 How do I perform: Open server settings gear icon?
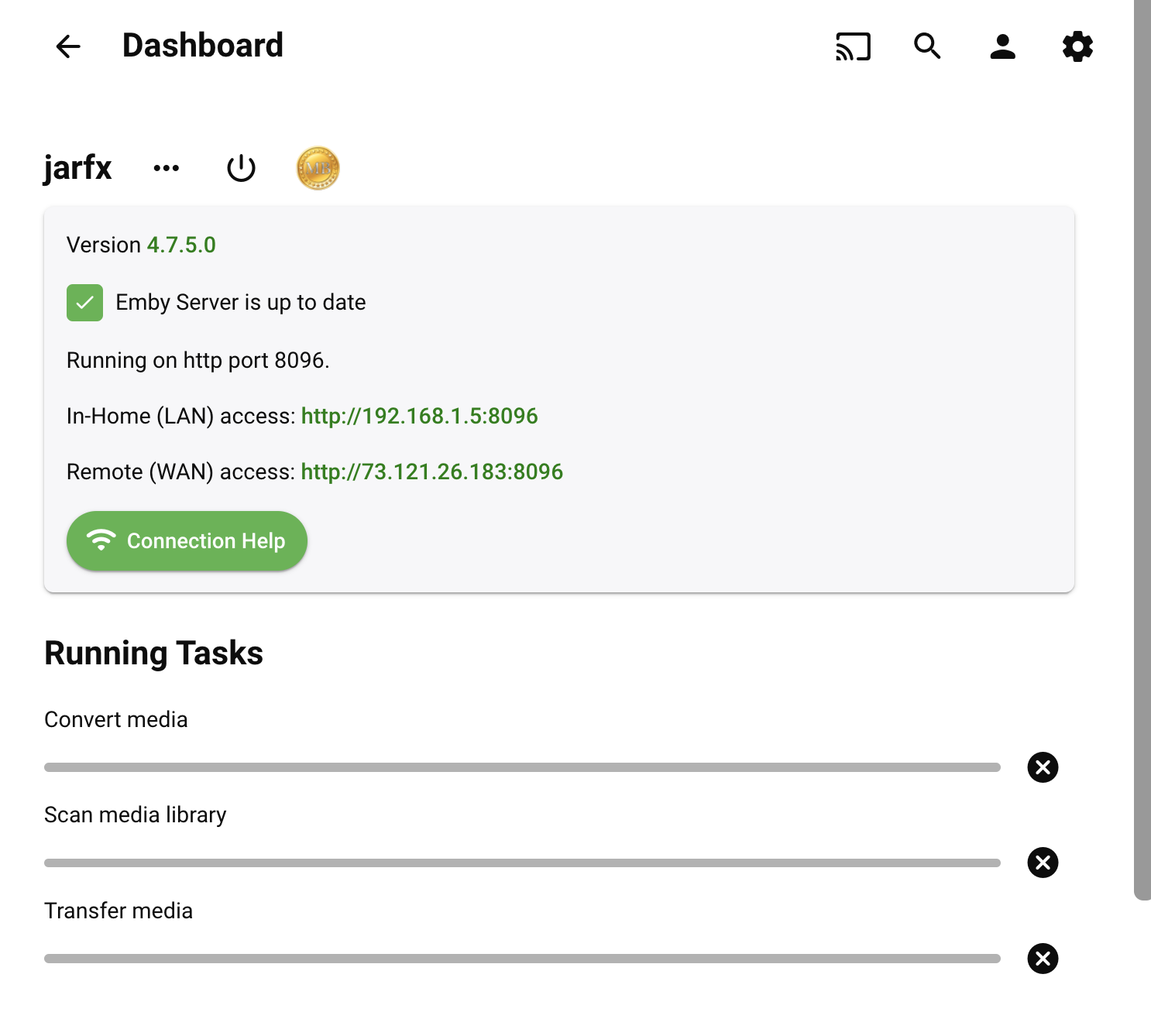(1077, 46)
